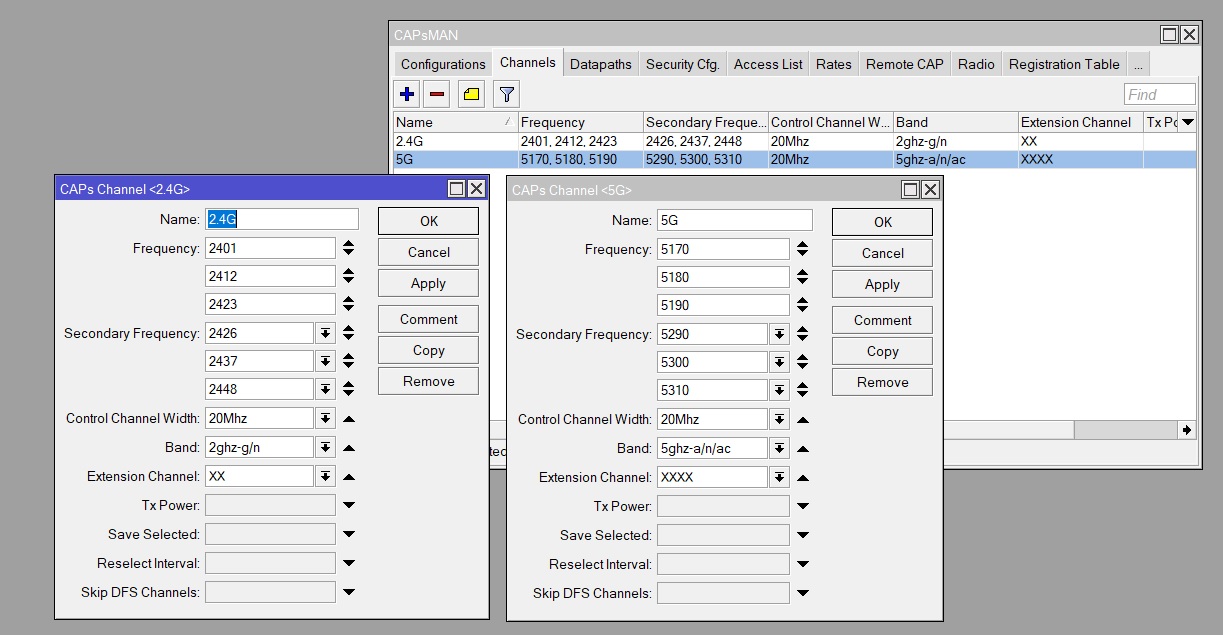The image size is (1223, 635).
Task: Click Apply in the 2.4G channel dialog
Action: point(428,284)
